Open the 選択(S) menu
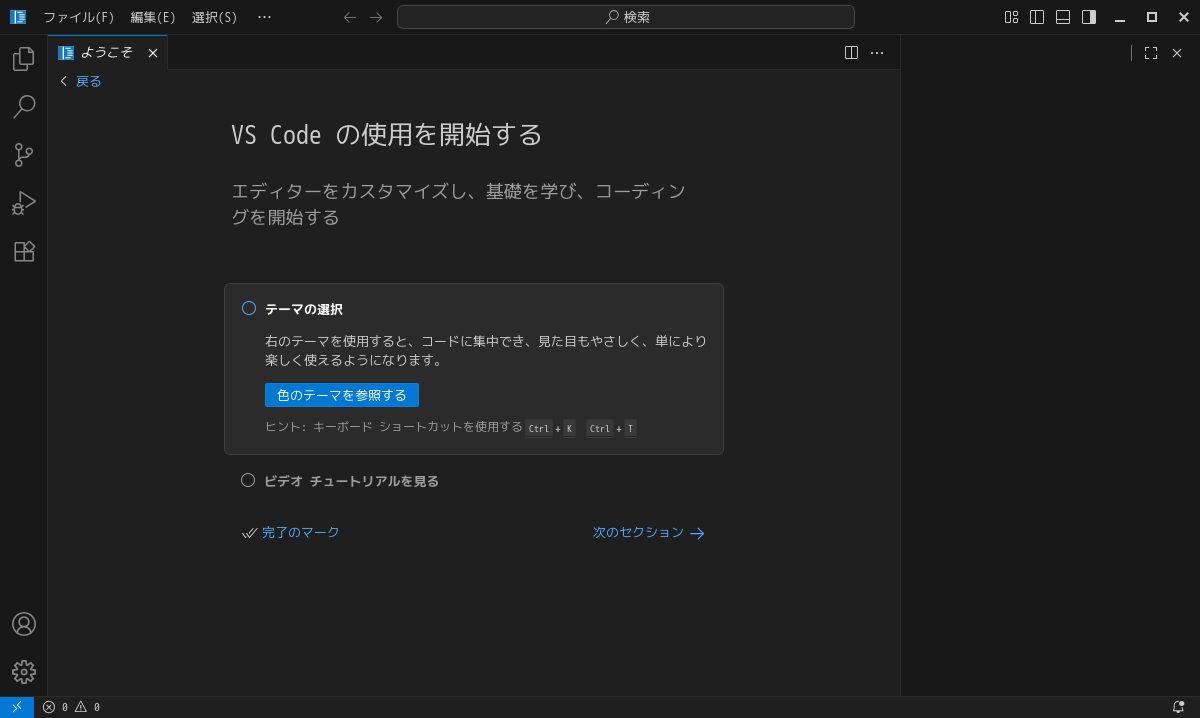This screenshot has height=718, width=1200. tap(215, 17)
